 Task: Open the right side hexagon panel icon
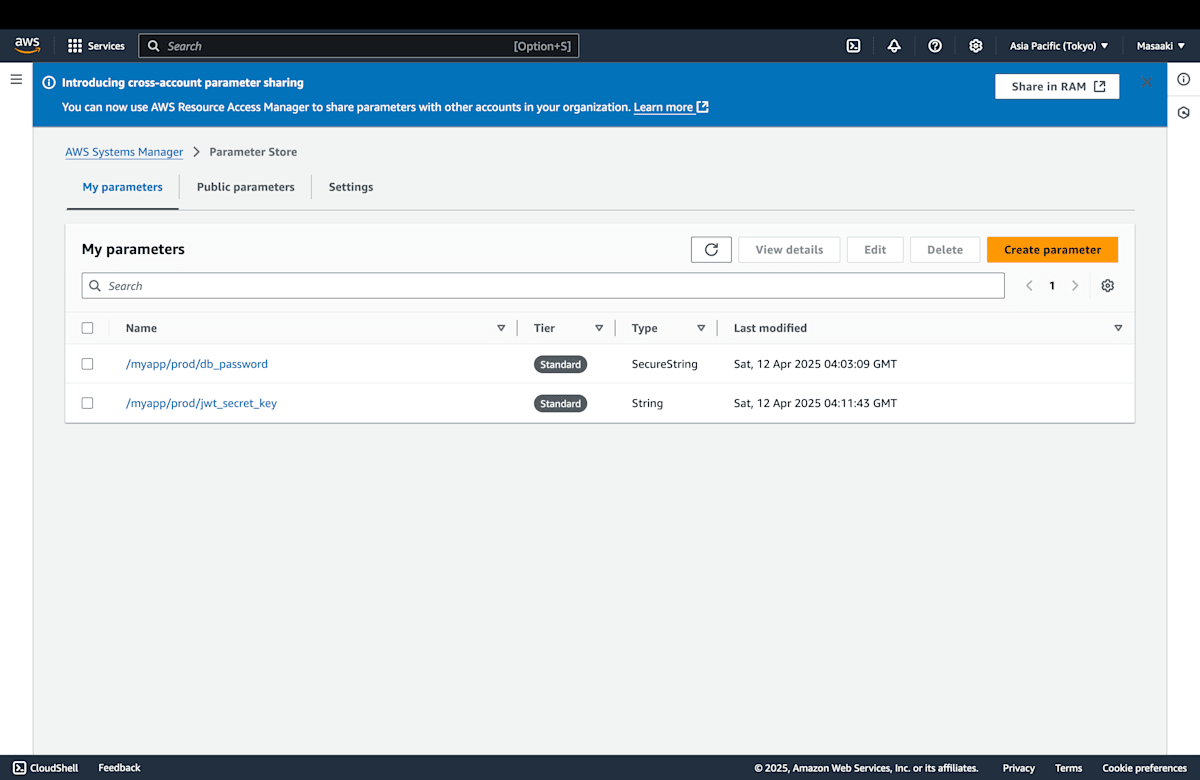point(1183,112)
